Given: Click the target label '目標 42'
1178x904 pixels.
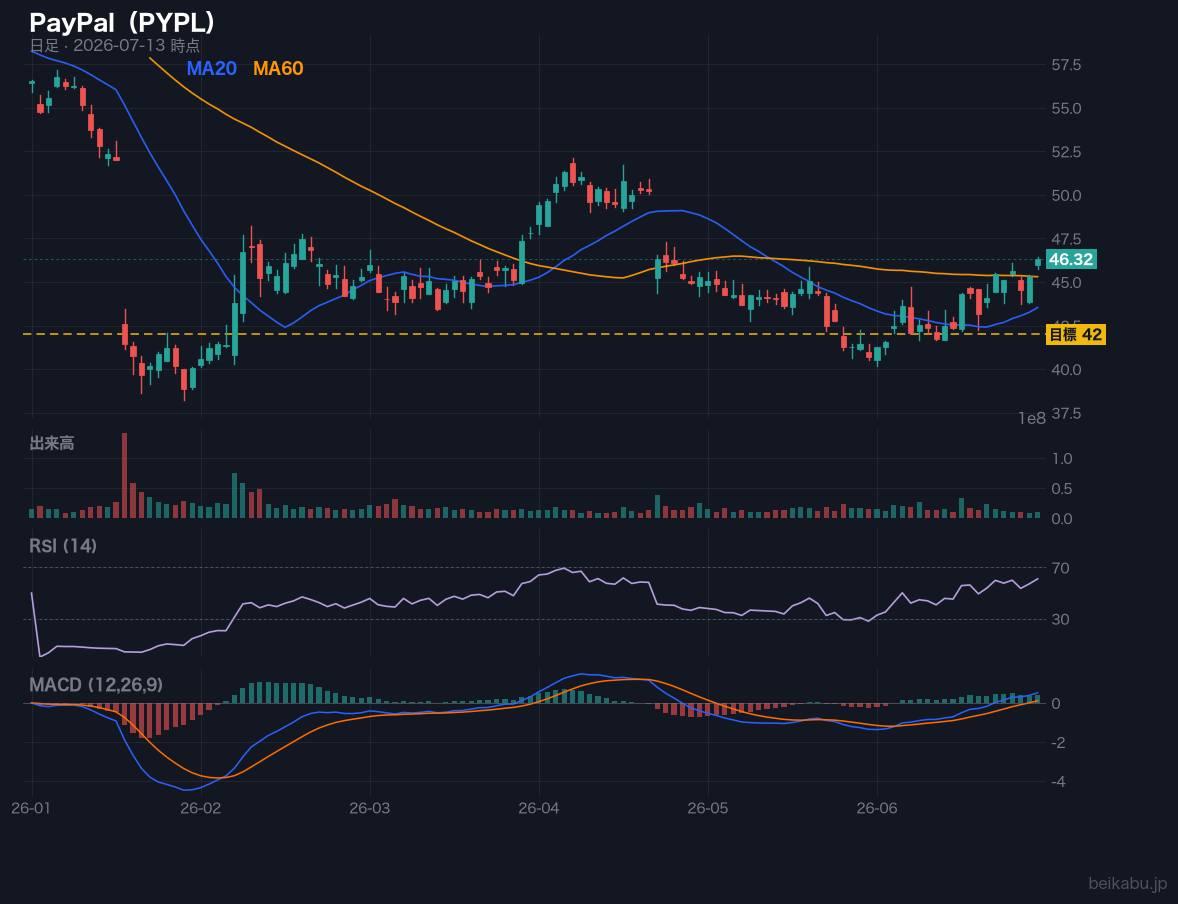Looking at the screenshot, I should [x=1075, y=334].
